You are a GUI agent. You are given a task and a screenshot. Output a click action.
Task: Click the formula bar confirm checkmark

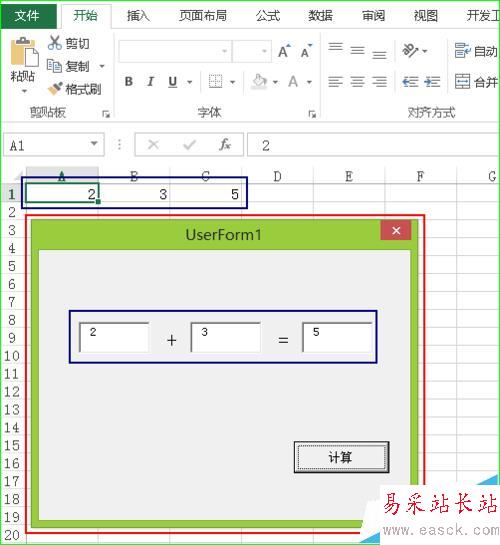189,144
